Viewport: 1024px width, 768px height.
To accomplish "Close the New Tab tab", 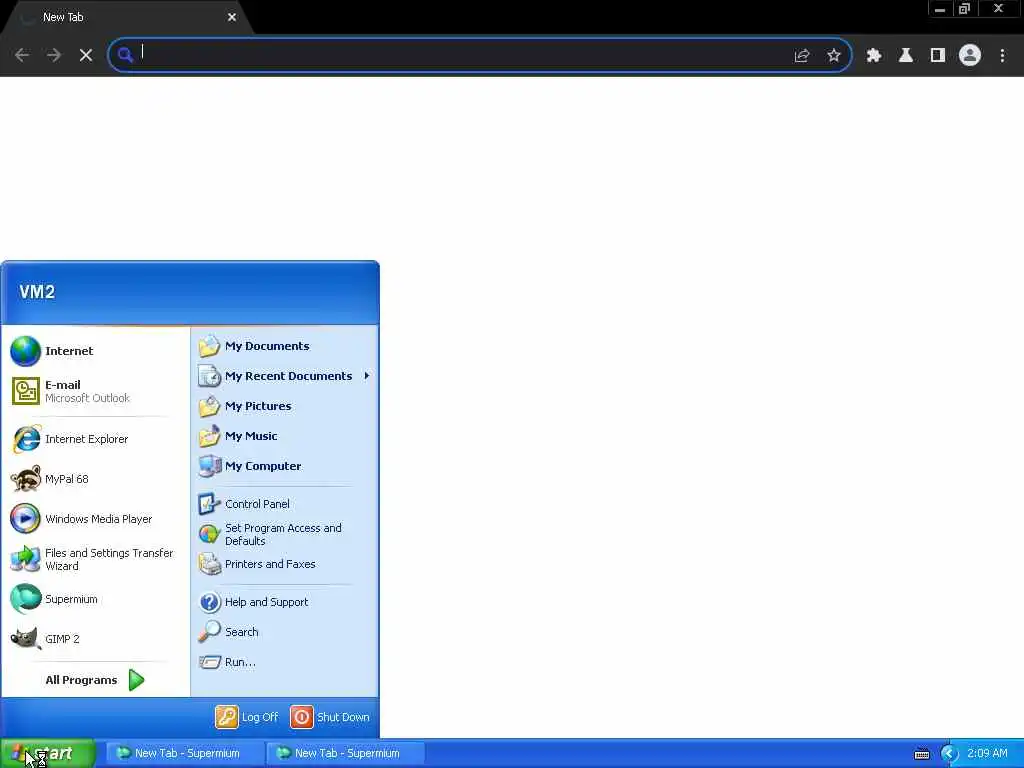I will click(232, 17).
